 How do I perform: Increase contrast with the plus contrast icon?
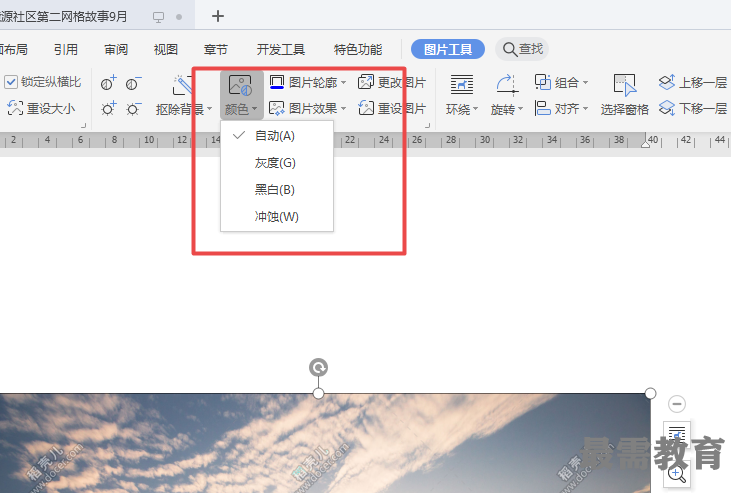click(x=109, y=83)
